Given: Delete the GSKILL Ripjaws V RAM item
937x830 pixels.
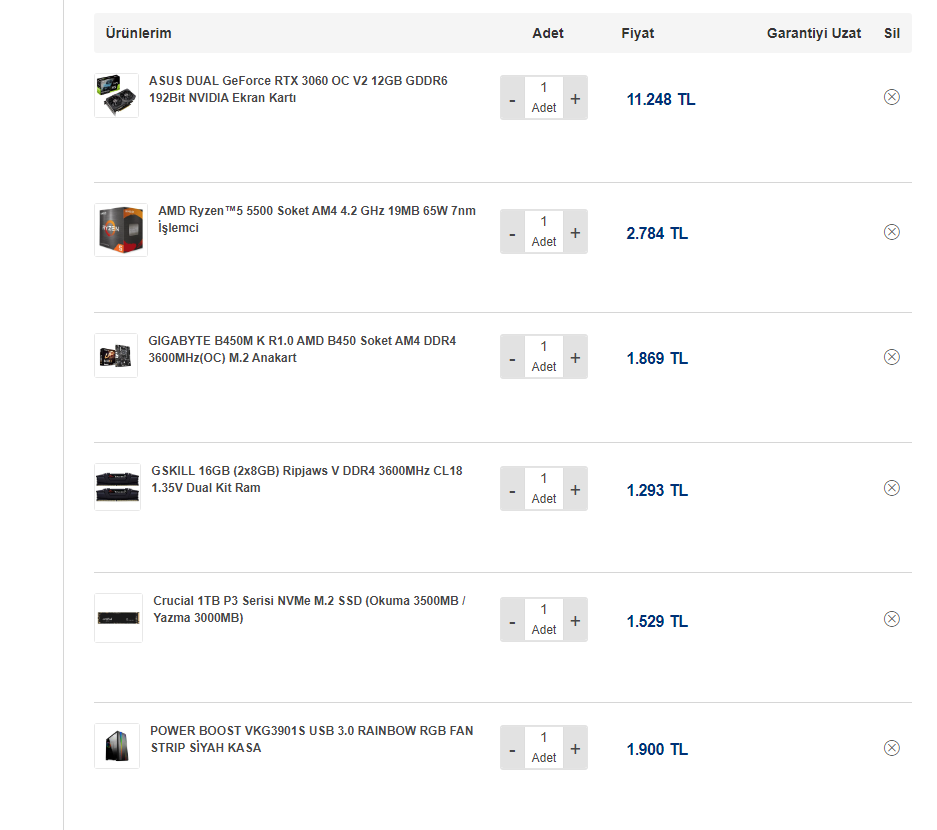Looking at the screenshot, I should [892, 488].
